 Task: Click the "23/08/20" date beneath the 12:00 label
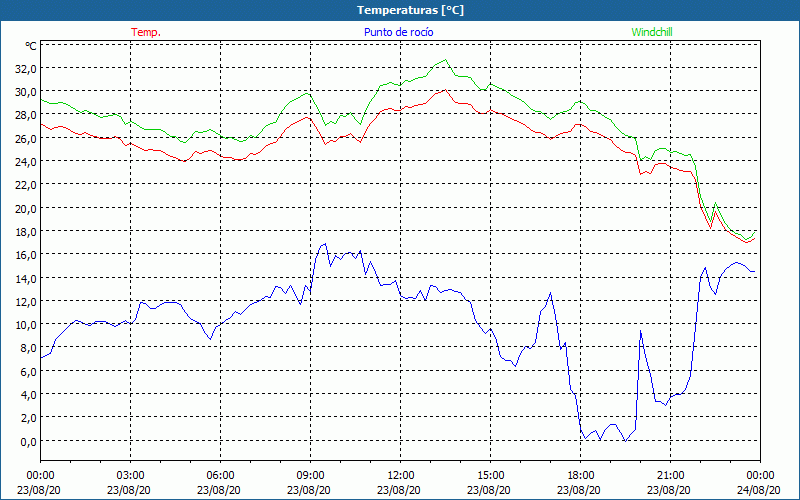(399, 490)
